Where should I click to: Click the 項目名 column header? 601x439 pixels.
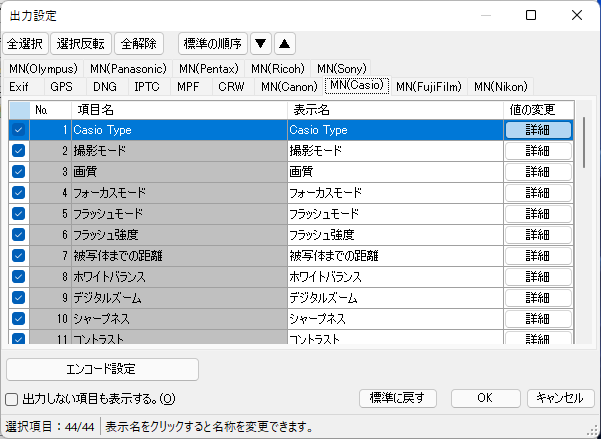pos(179,109)
